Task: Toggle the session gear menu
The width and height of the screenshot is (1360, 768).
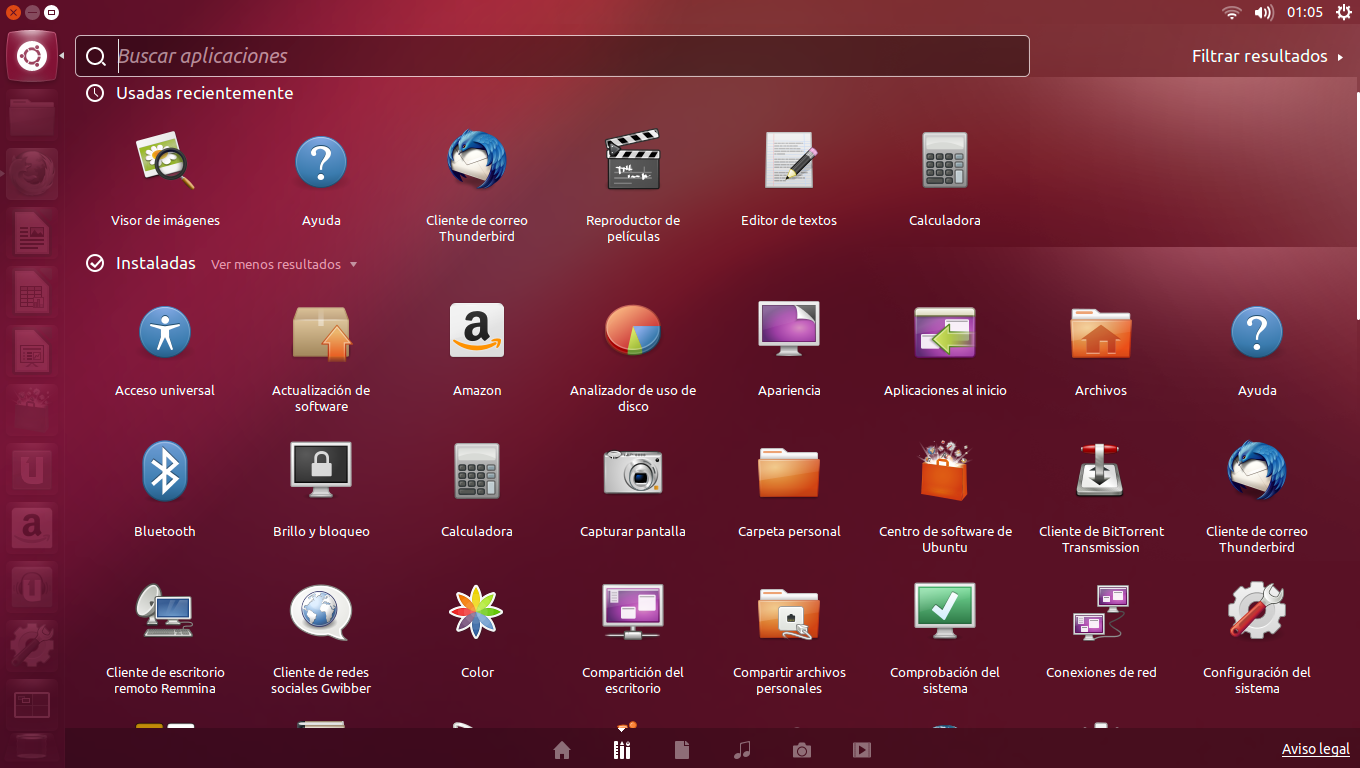Action: click(x=1344, y=13)
